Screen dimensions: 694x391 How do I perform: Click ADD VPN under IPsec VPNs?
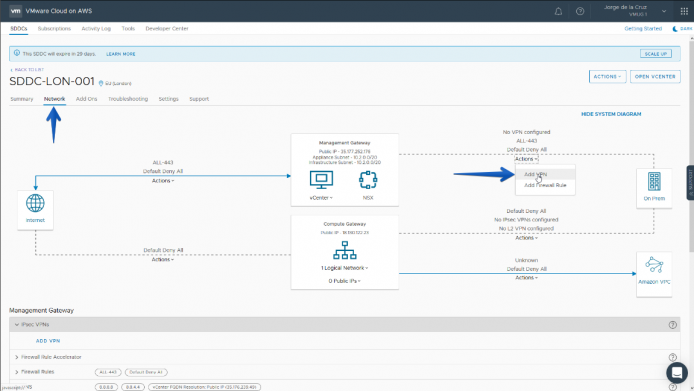pos(48,341)
